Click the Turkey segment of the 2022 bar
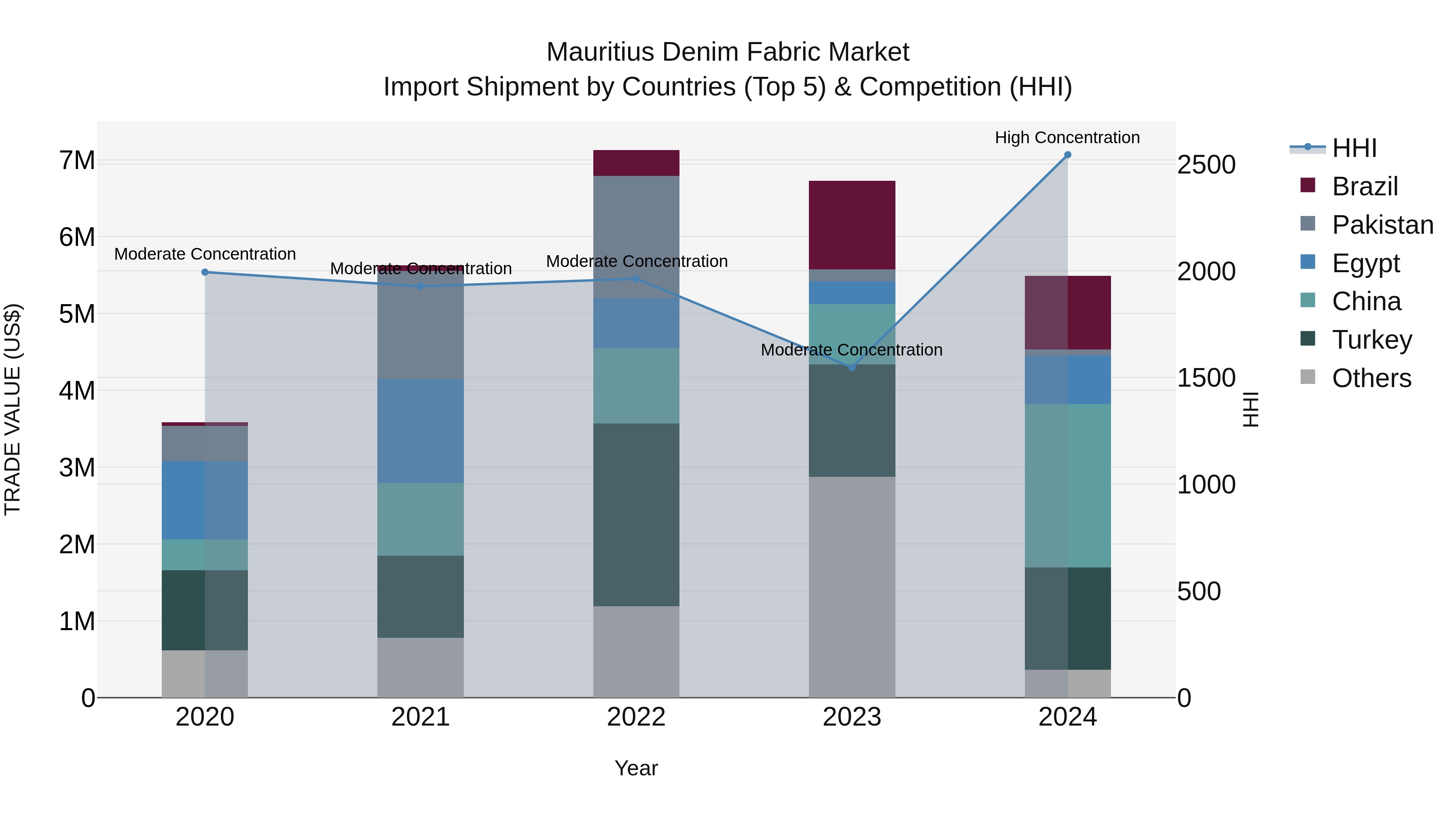The height and width of the screenshot is (819, 1456). tap(637, 515)
